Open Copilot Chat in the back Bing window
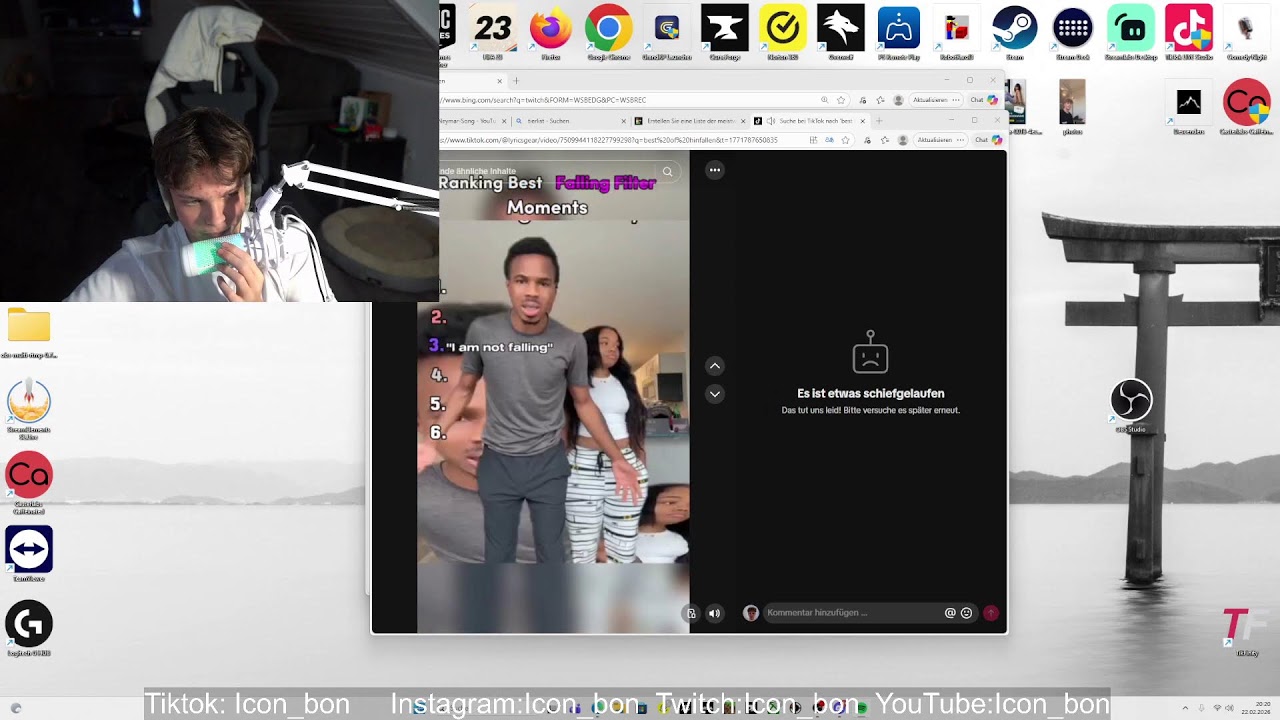1280x720 pixels. (985, 100)
